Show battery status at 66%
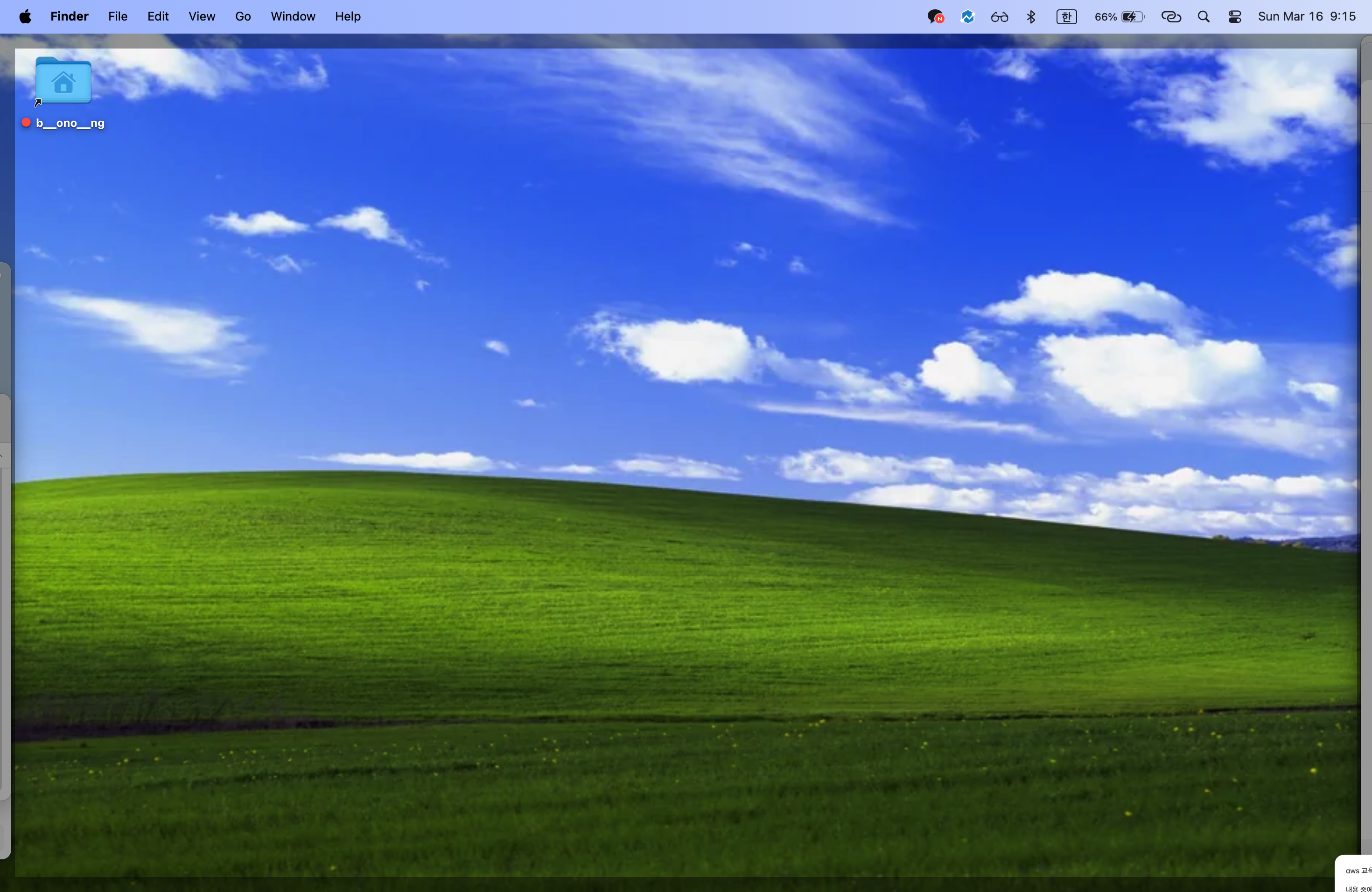Screen dimensions: 1372x892 pos(1119,17)
